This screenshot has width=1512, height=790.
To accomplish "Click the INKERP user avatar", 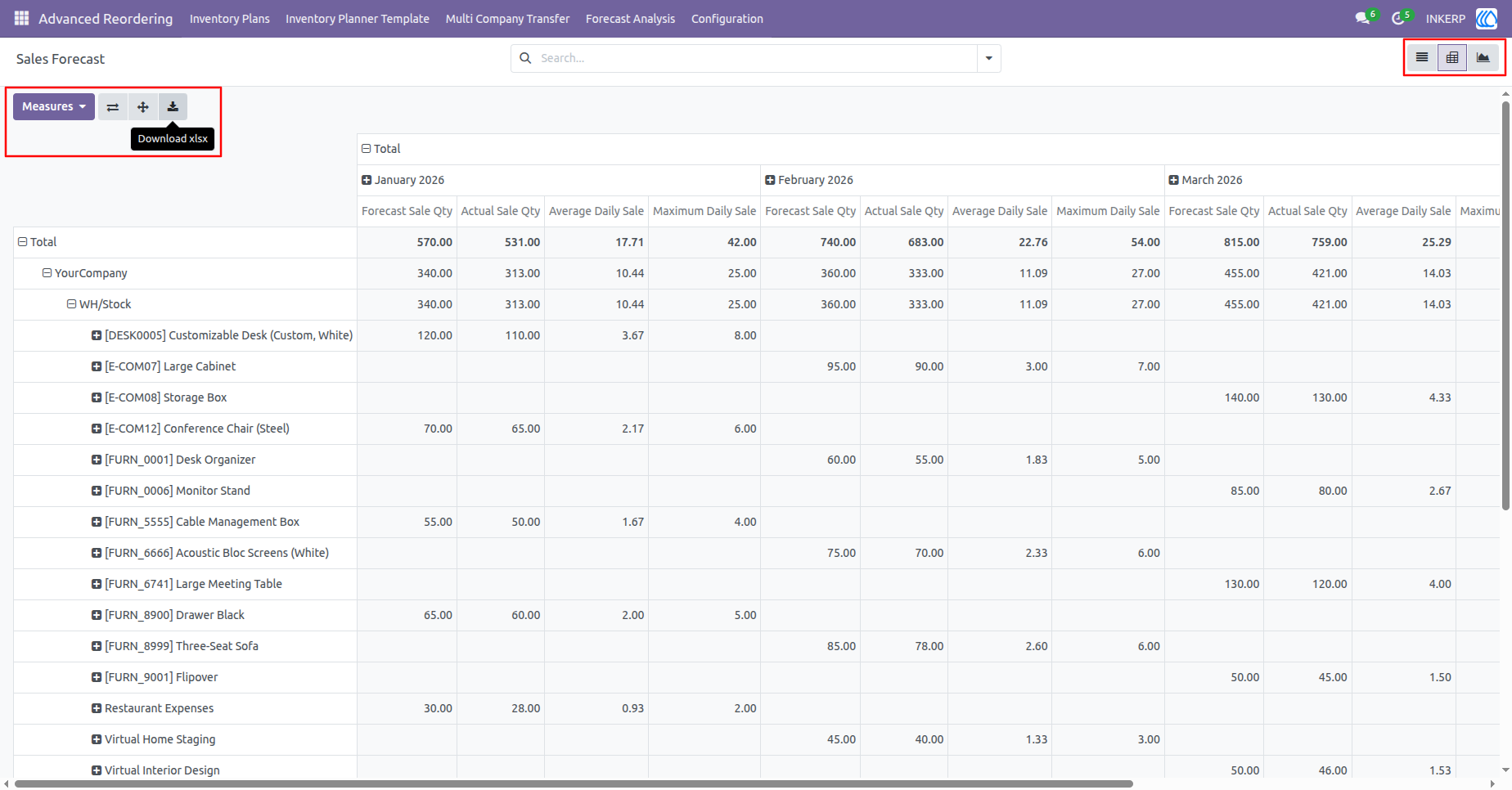I will [1487, 18].
